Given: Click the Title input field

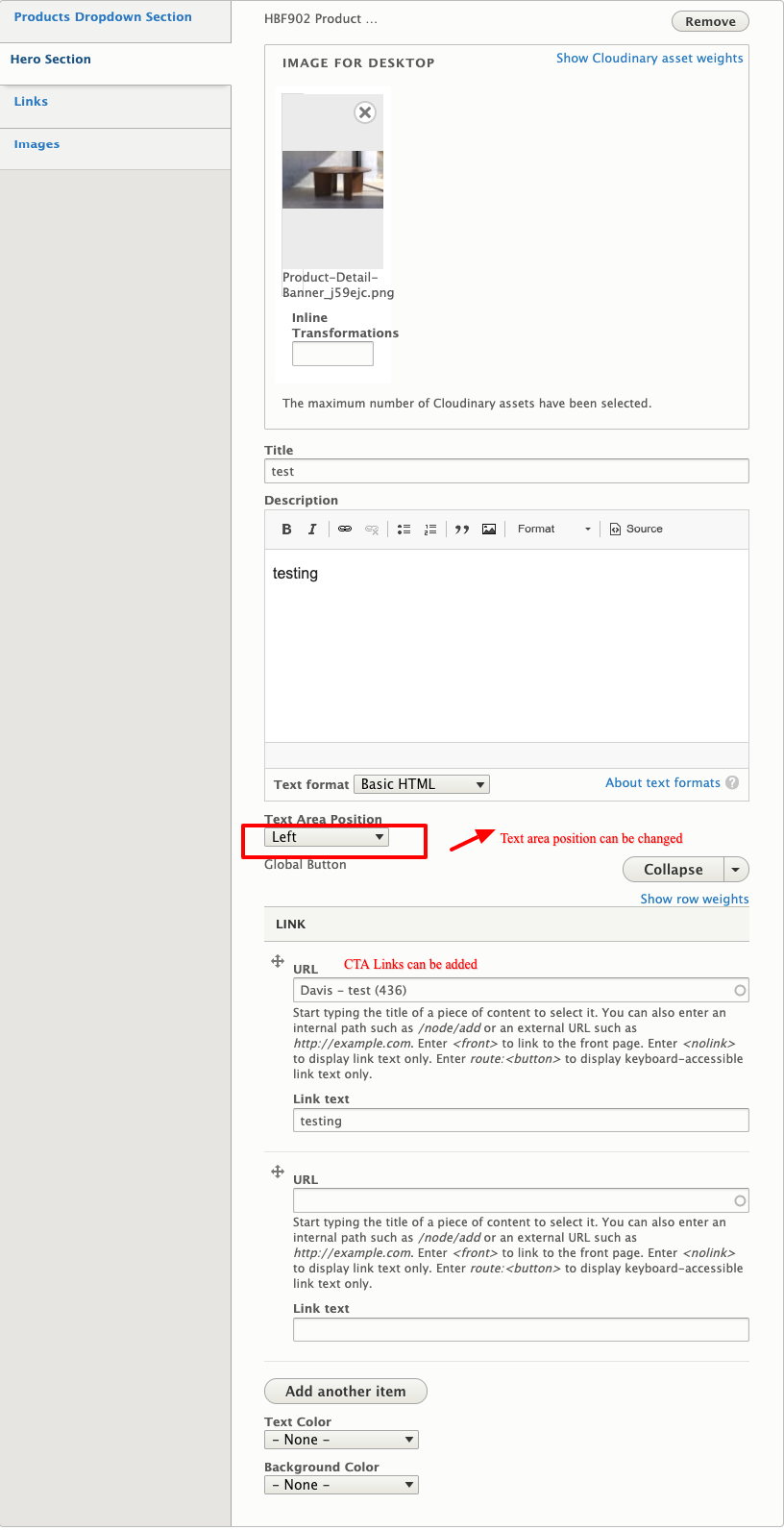Looking at the screenshot, I should [506, 472].
